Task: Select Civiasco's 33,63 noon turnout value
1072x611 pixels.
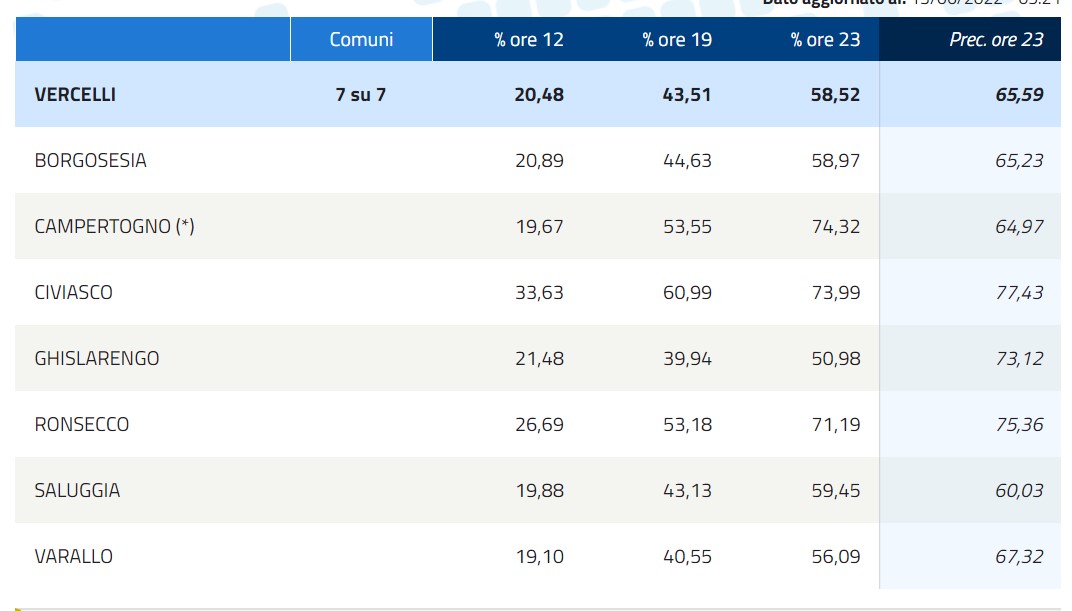Action: click(x=539, y=293)
